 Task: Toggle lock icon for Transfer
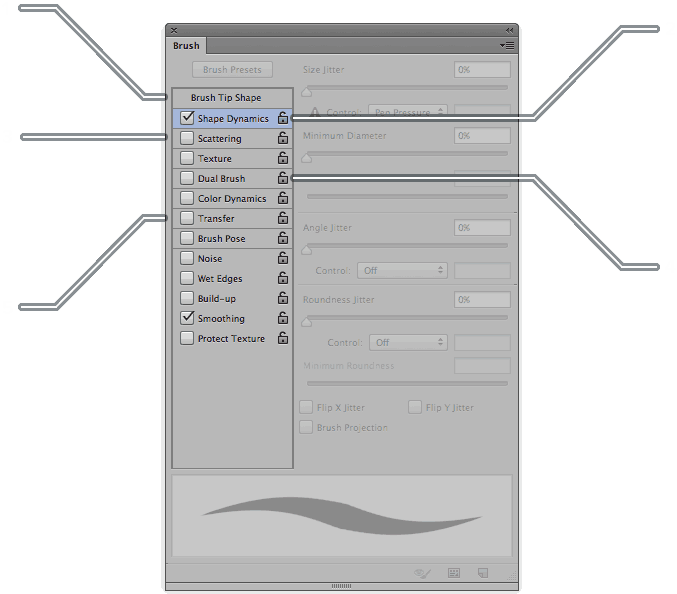283,218
